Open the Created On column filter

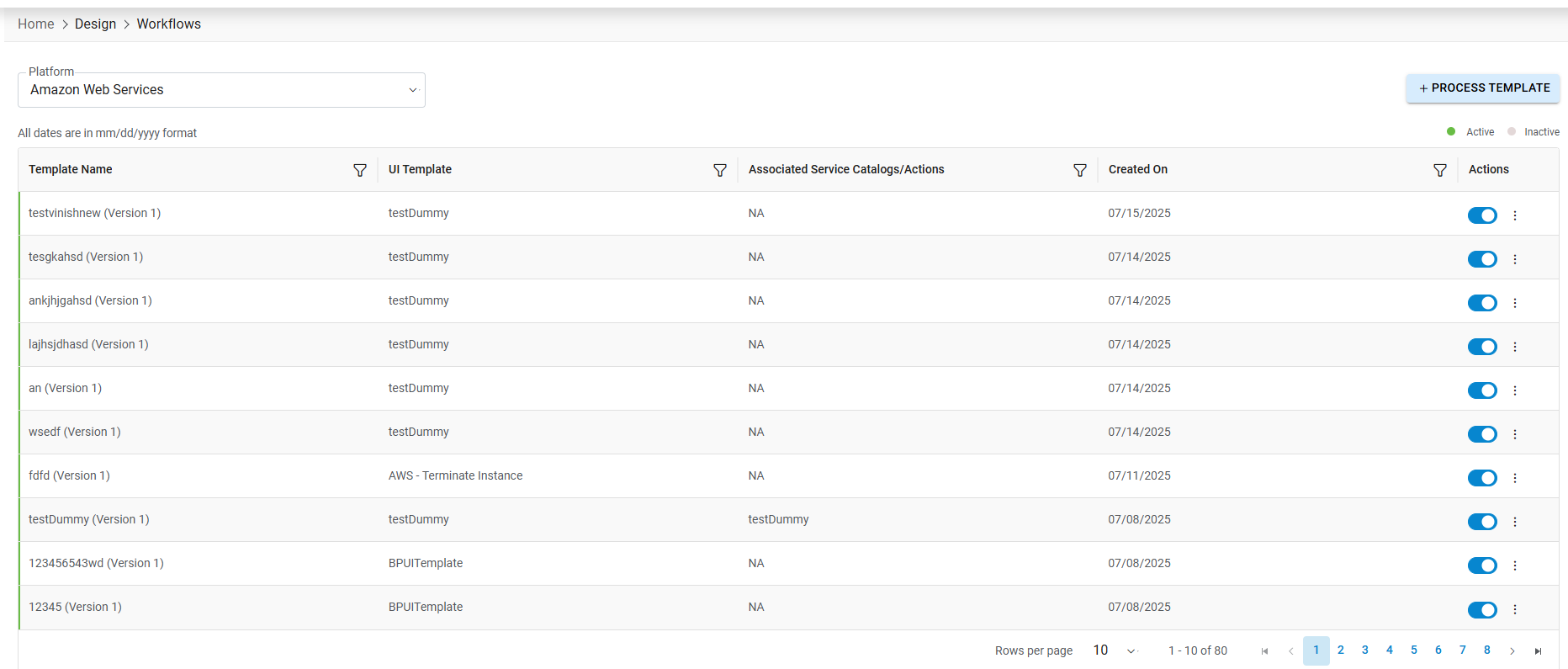click(x=1440, y=170)
